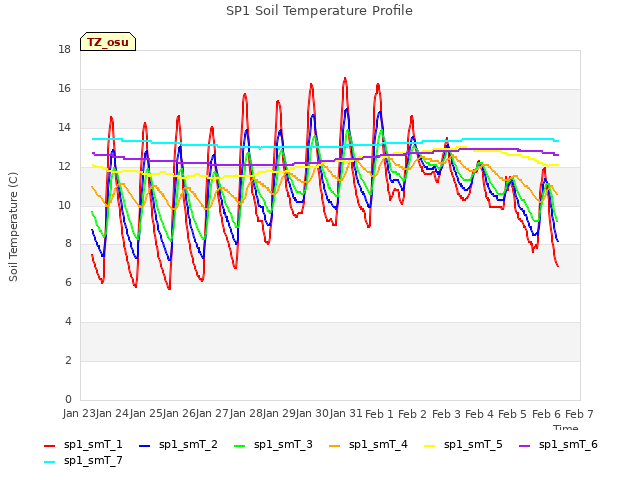Click the sp1_smT_3 green legend swatch
Viewport: 640px width, 480px height.
coord(240,446)
